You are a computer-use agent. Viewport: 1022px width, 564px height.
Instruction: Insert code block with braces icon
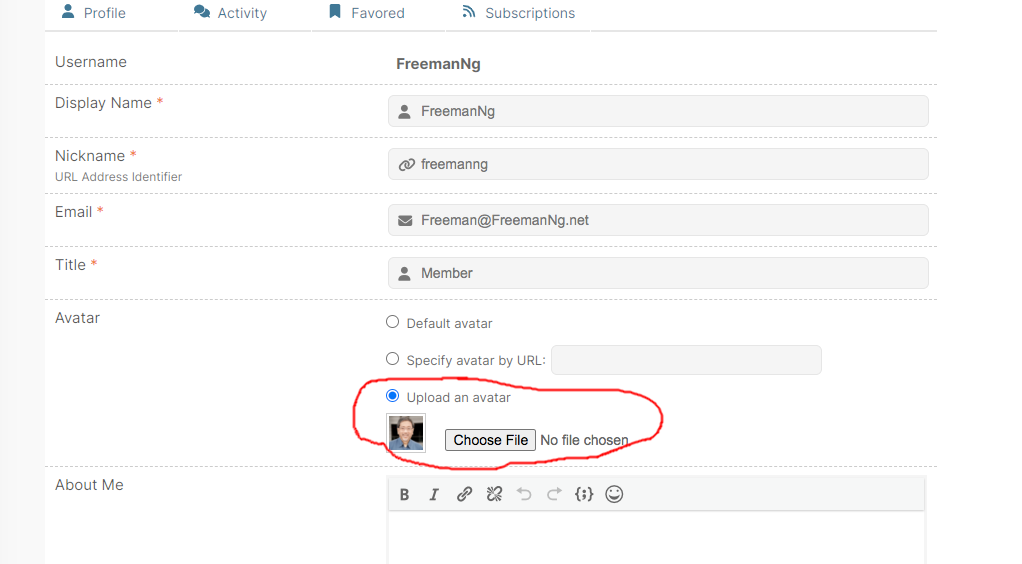click(584, 494)
